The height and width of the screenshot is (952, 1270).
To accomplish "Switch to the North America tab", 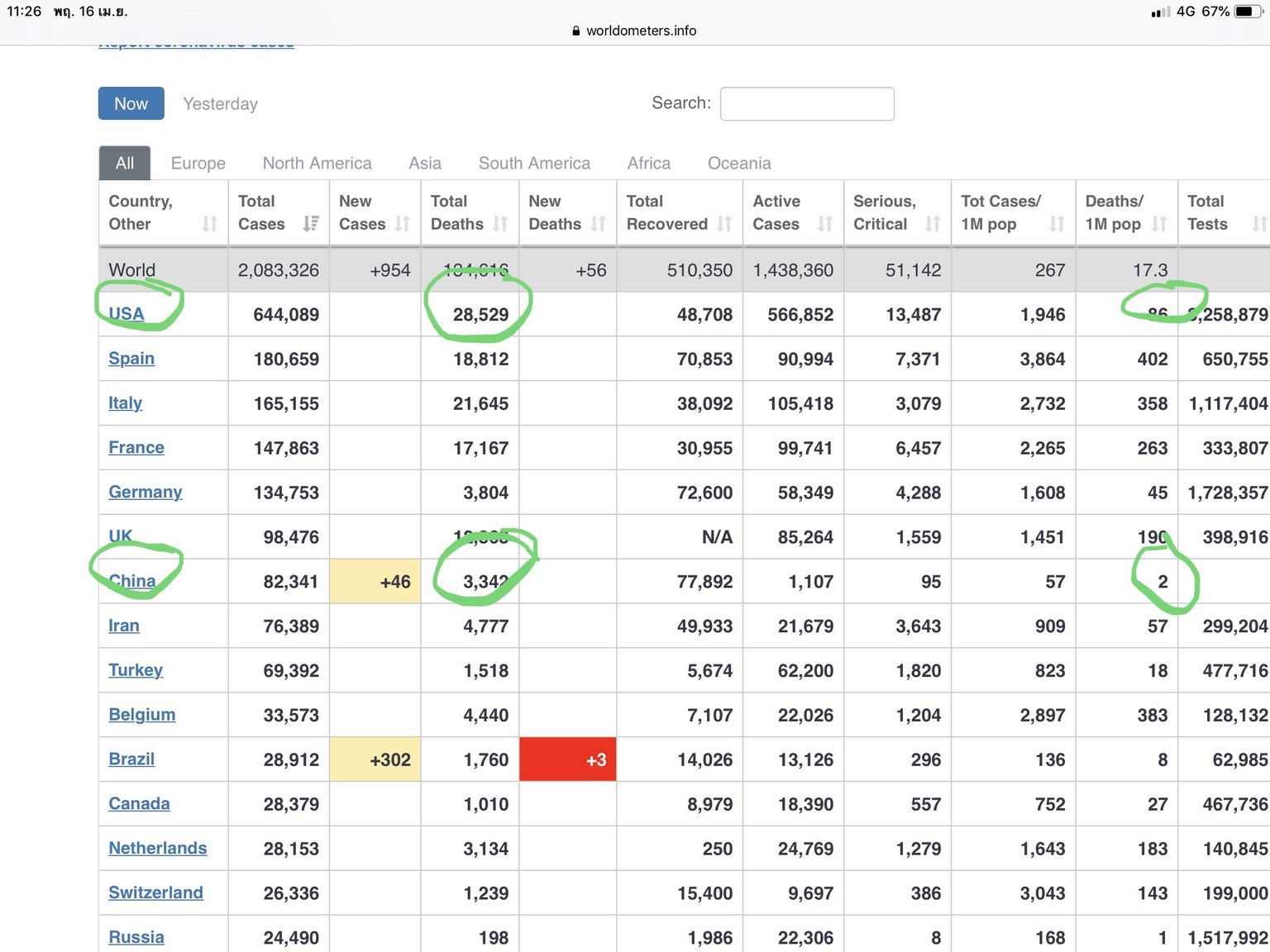I will click(x=317, y=163).
